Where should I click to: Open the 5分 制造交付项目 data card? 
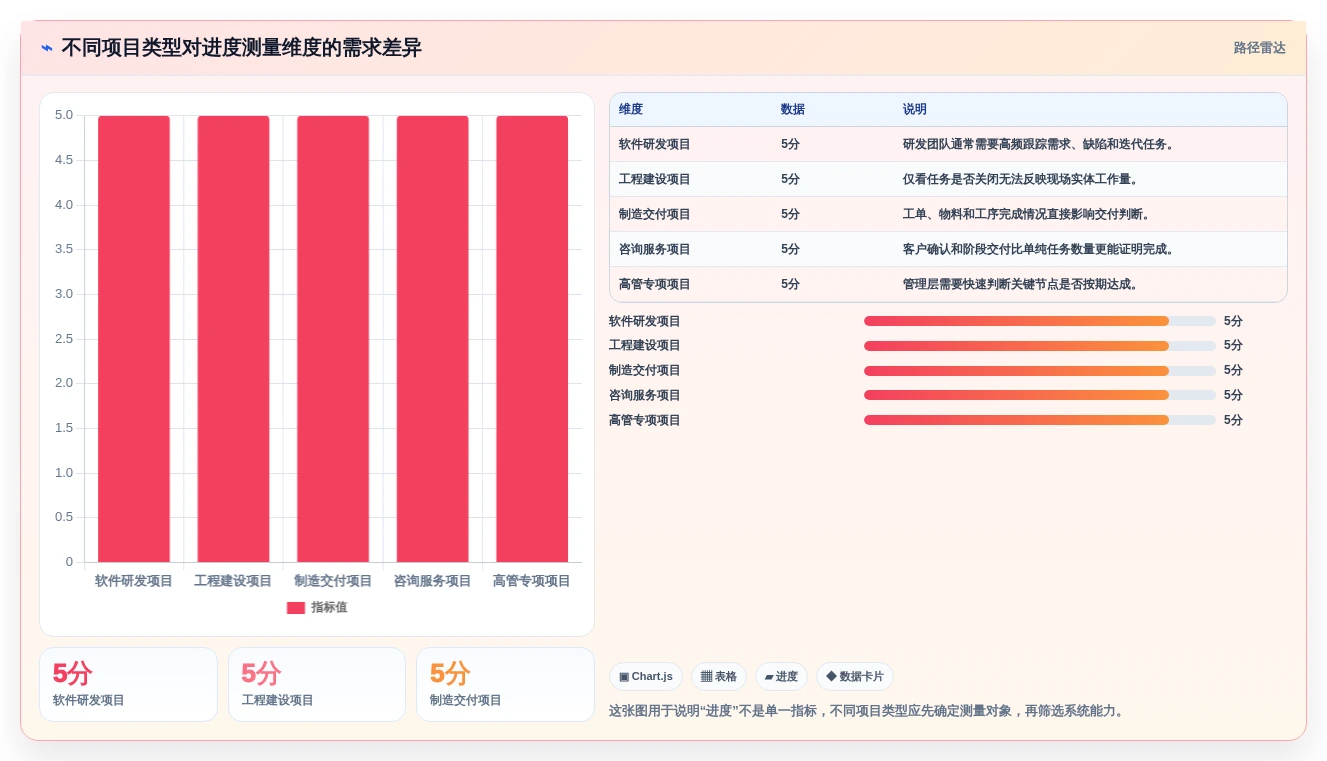pyautogui.click(x=505, y=684)
